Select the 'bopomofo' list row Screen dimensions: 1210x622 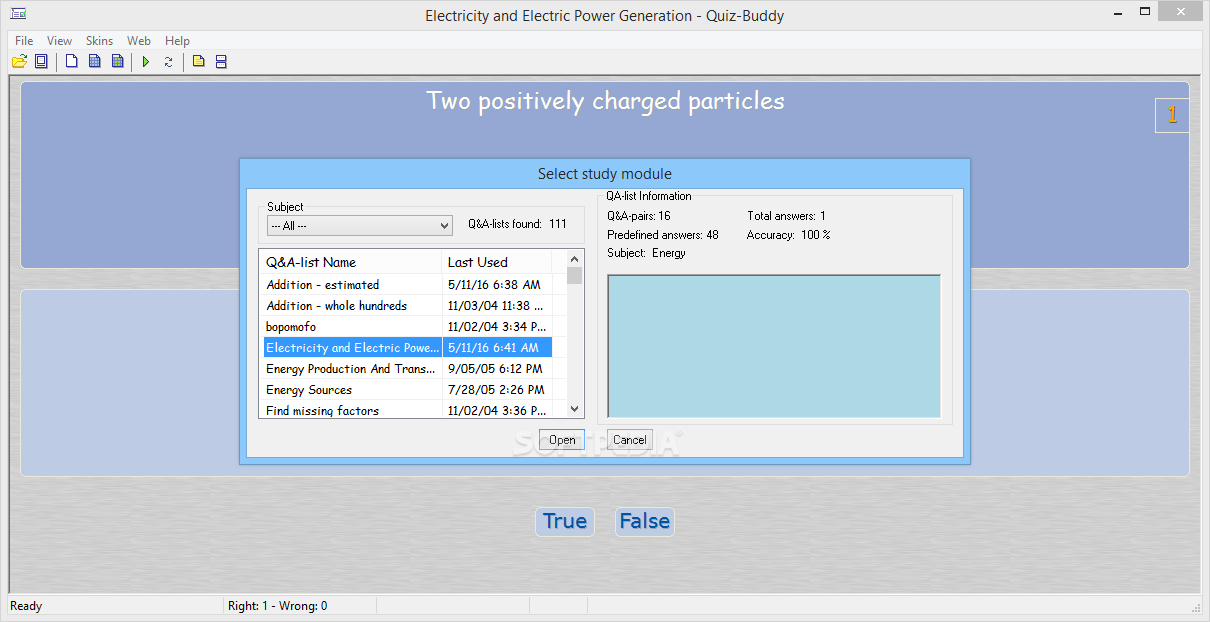pyautogui.click(x=406, y=327)
